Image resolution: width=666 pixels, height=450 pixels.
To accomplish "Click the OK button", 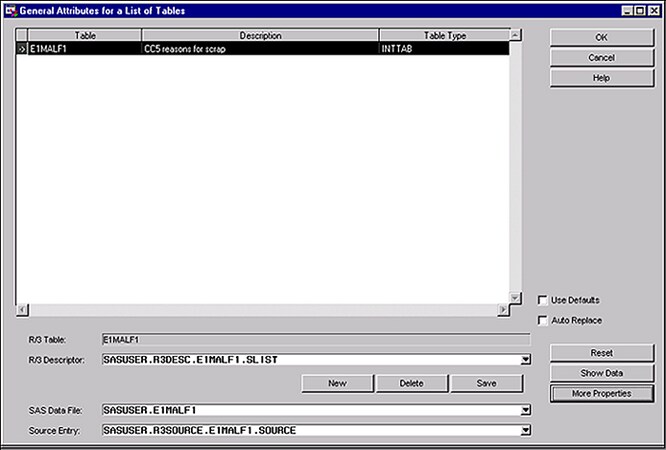I will 601,37.
